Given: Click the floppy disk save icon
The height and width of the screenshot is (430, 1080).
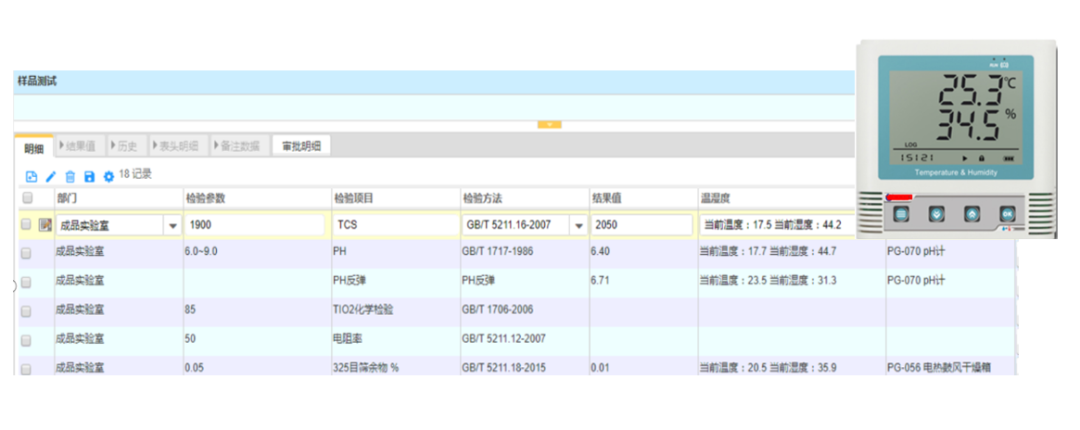Looking at the screenshot, I should (89, 176).
